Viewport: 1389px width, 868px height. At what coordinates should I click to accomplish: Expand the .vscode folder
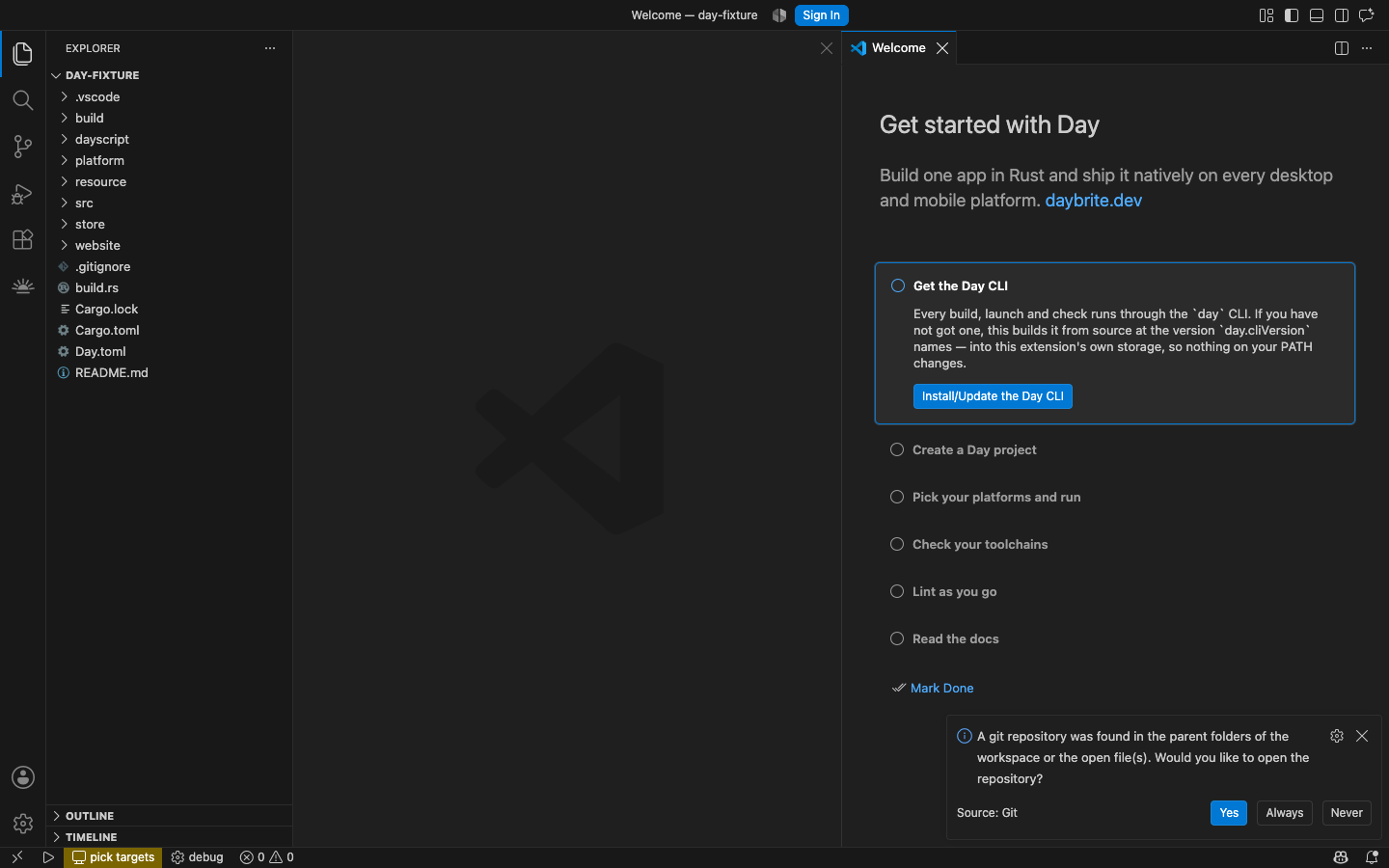(x=169, y=96)
